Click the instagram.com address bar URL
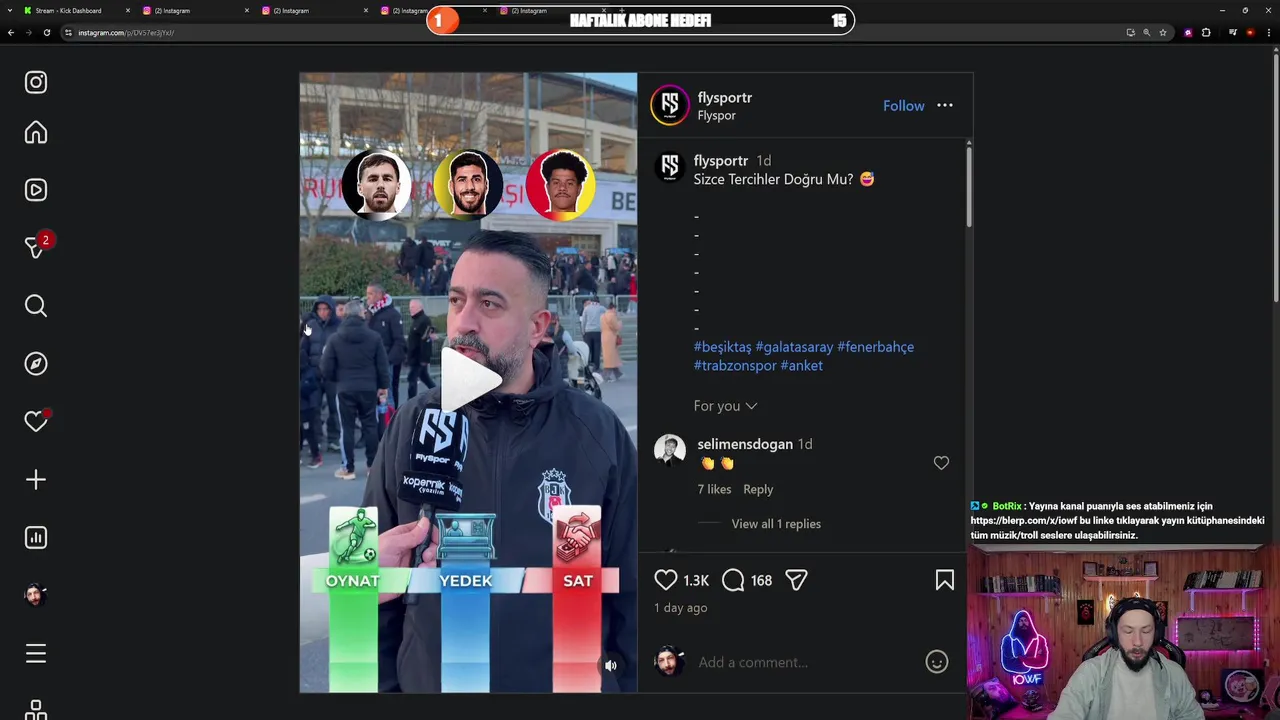This screenshot has width=1280, height=720. (126, 33)
